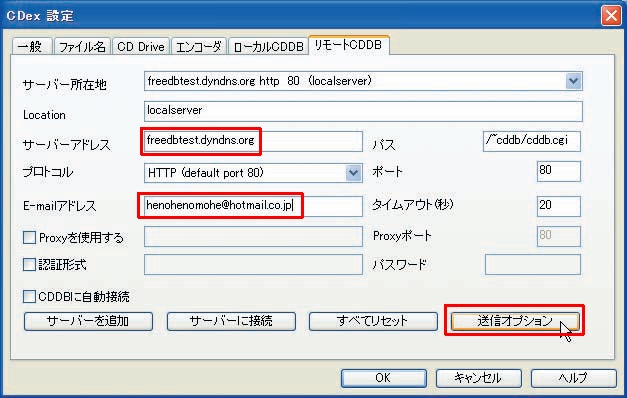The image size is (627, 398).
Task: Click the ポート field showing 80
Action: click(559, 171)
